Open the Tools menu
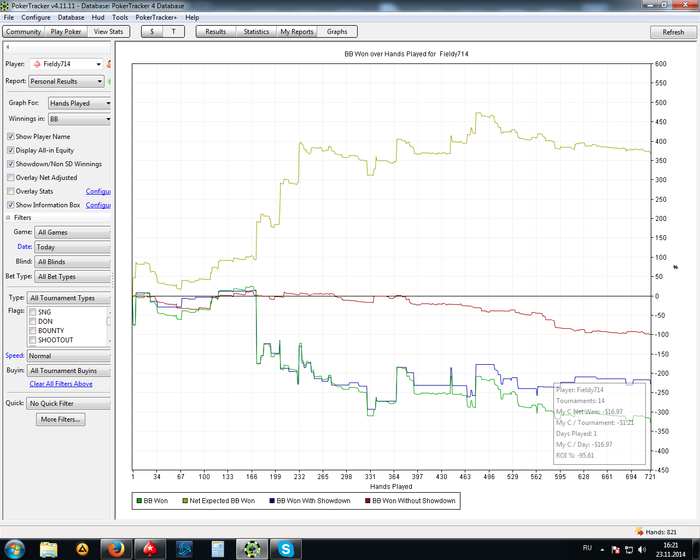This screenshot has width=700, height=560. 120,17
